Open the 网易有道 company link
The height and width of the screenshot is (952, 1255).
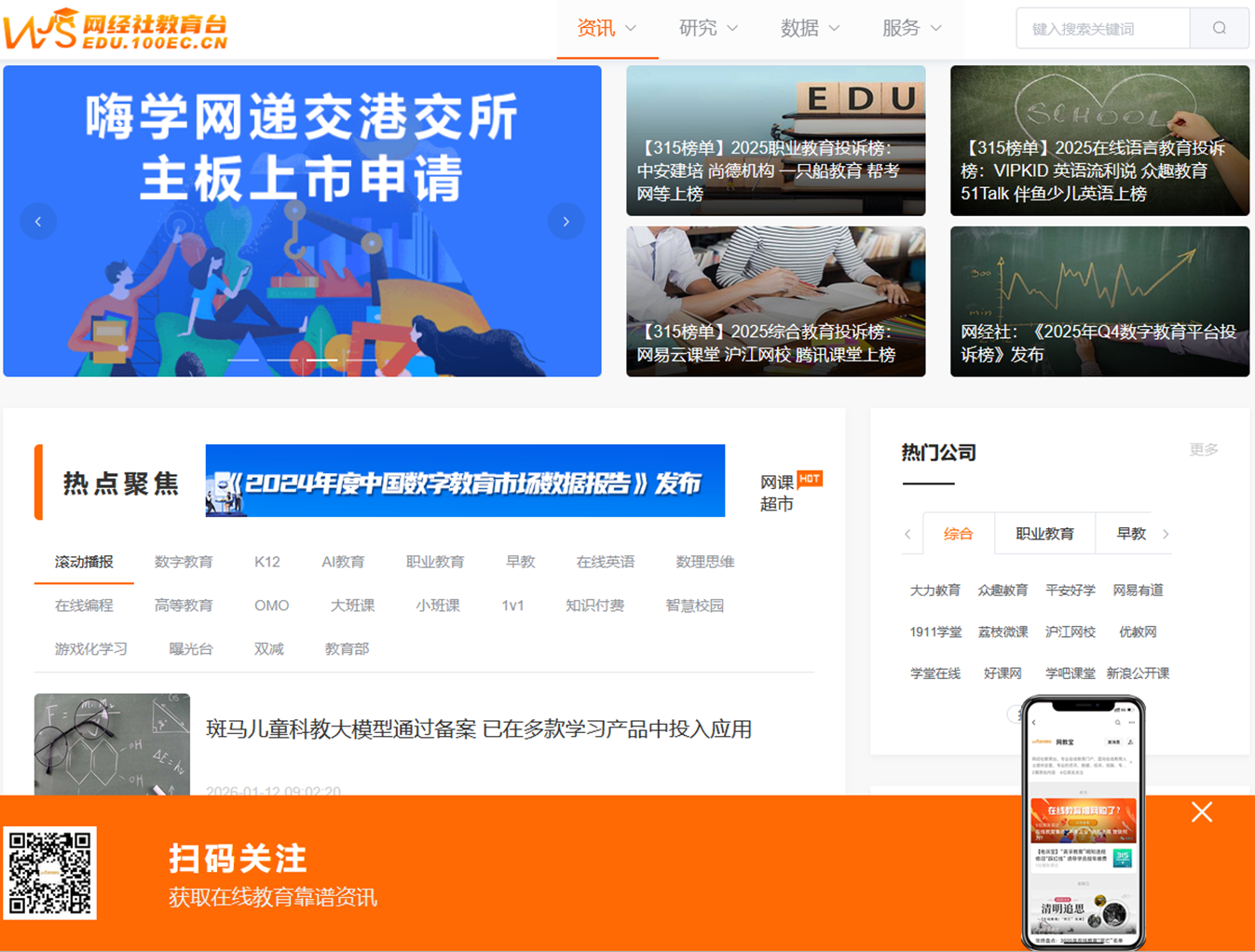(x=1138, y=590)
